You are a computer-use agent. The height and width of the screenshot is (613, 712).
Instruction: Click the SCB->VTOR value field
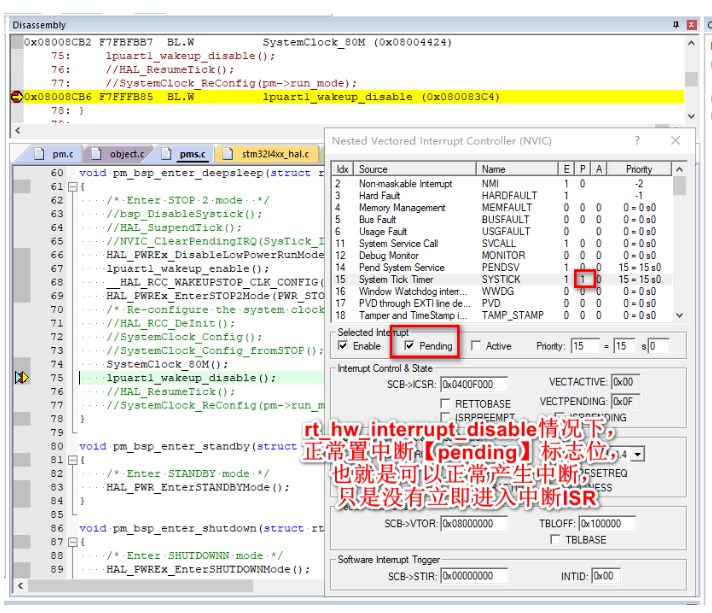474,524
